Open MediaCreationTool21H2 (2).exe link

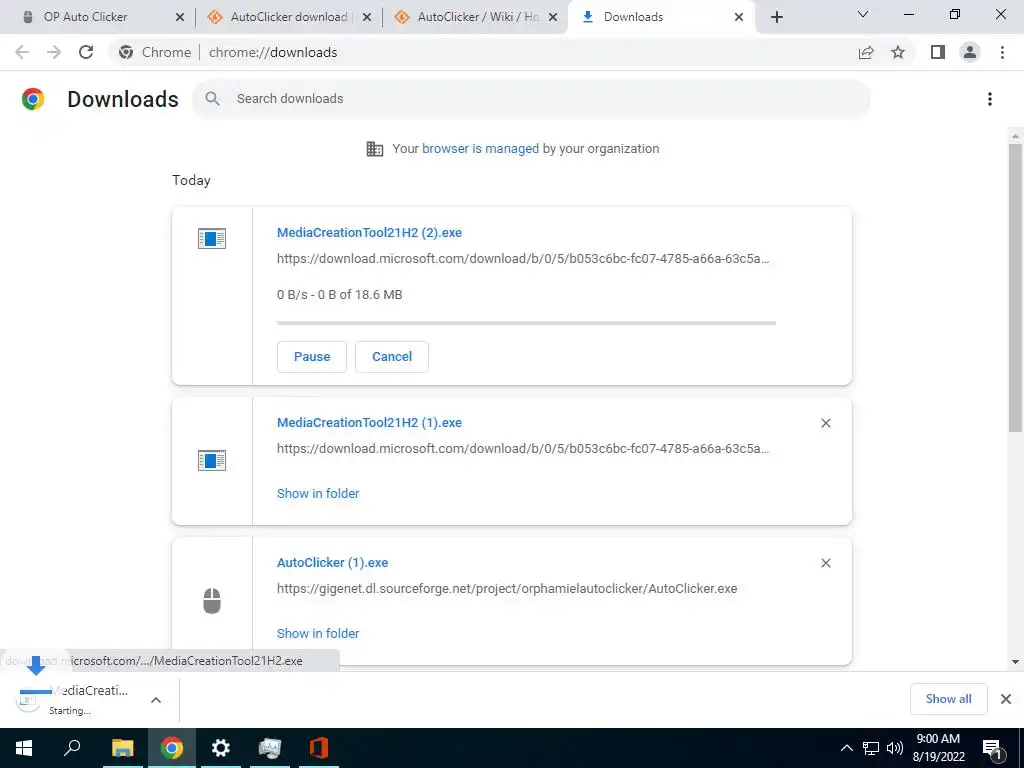369,232
